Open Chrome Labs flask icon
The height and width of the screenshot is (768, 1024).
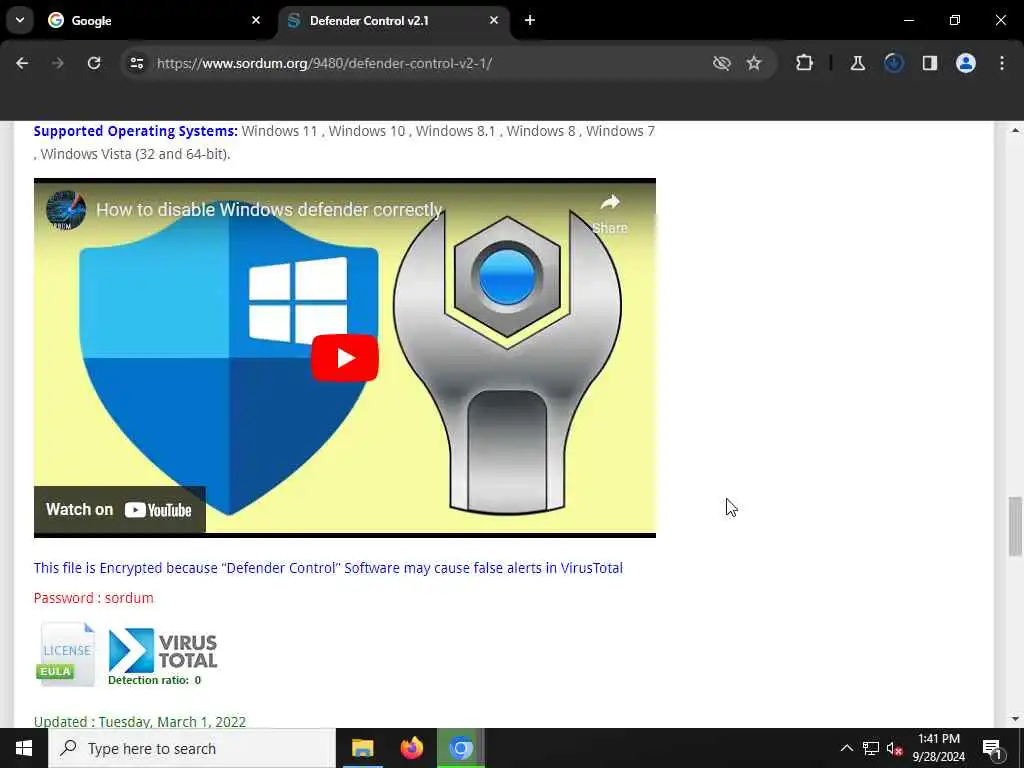[857, 63]
